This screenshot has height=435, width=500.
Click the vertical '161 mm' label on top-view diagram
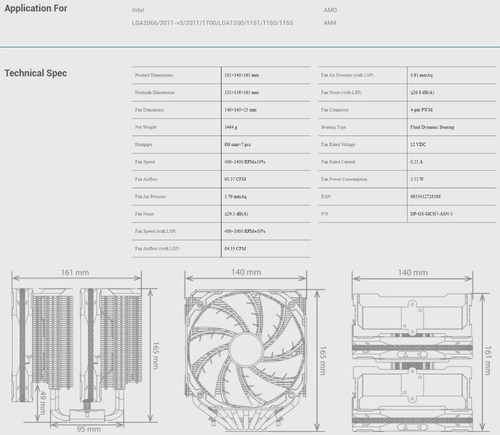click(x=488, y=361)
